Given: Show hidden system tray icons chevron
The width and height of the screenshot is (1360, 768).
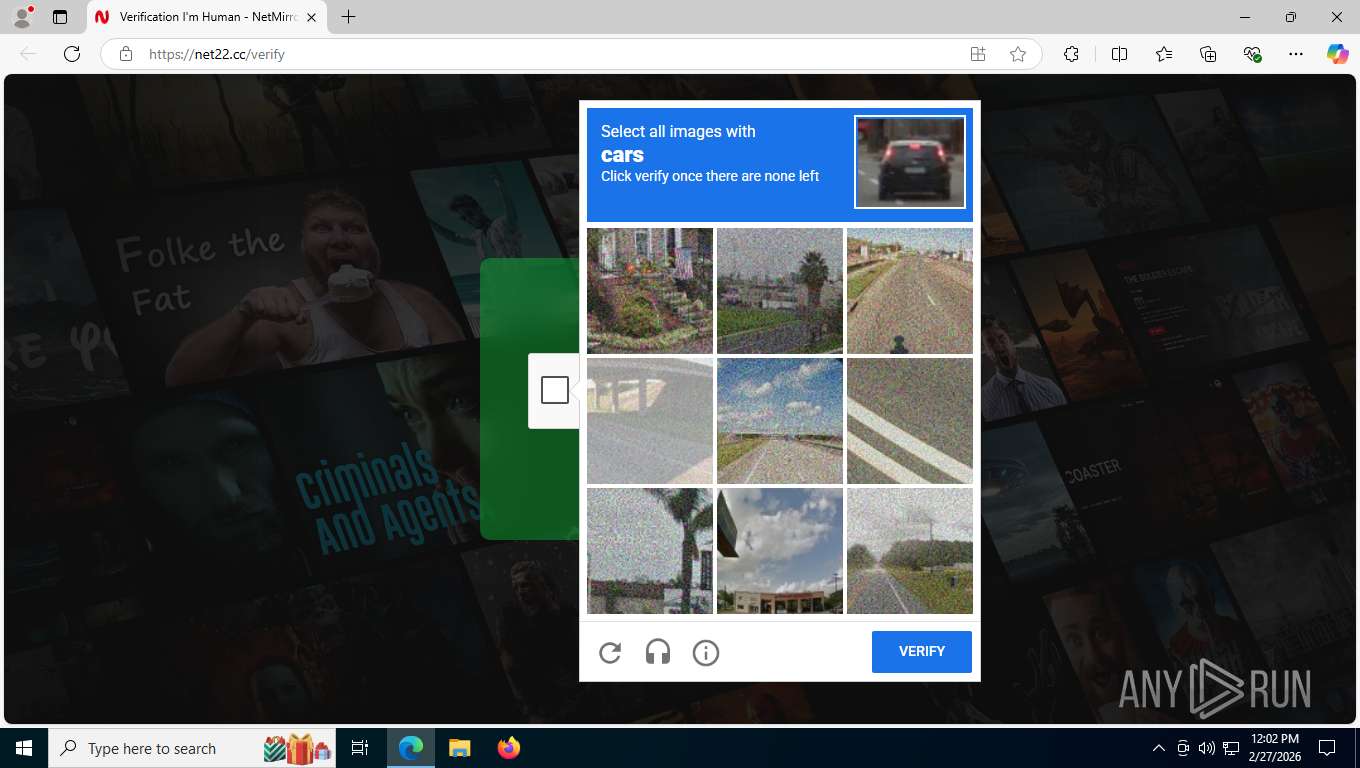Looking at the screenshot, I should pos(1159,748).
